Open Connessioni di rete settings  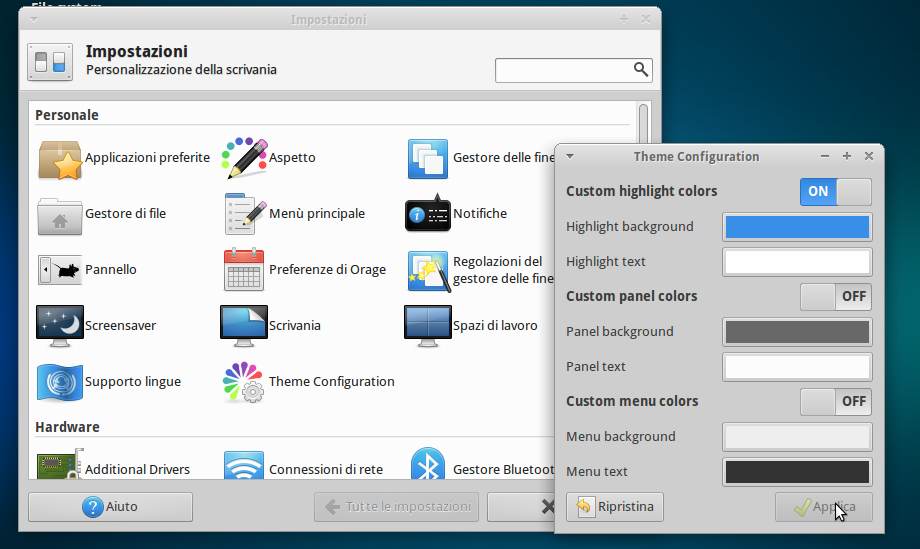(303, 465)
